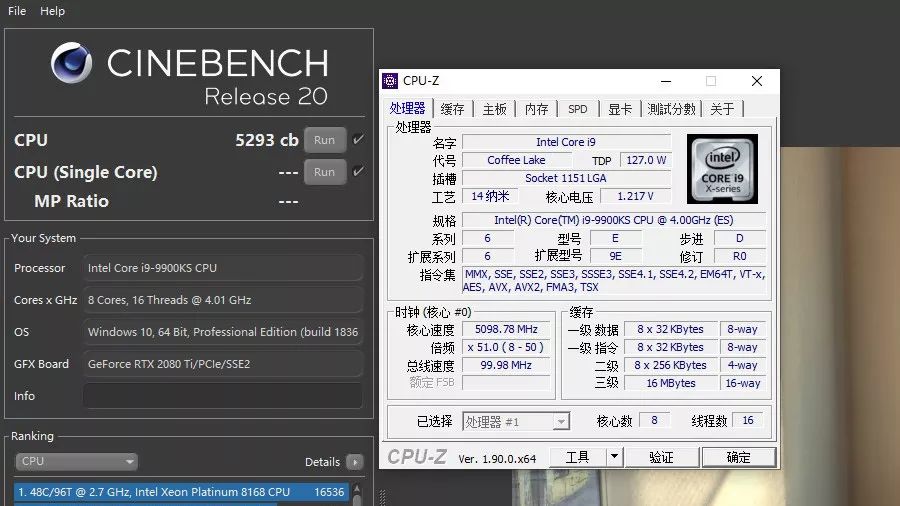Click the Ver. 1.90.0.x64 version text

point(497,458)
